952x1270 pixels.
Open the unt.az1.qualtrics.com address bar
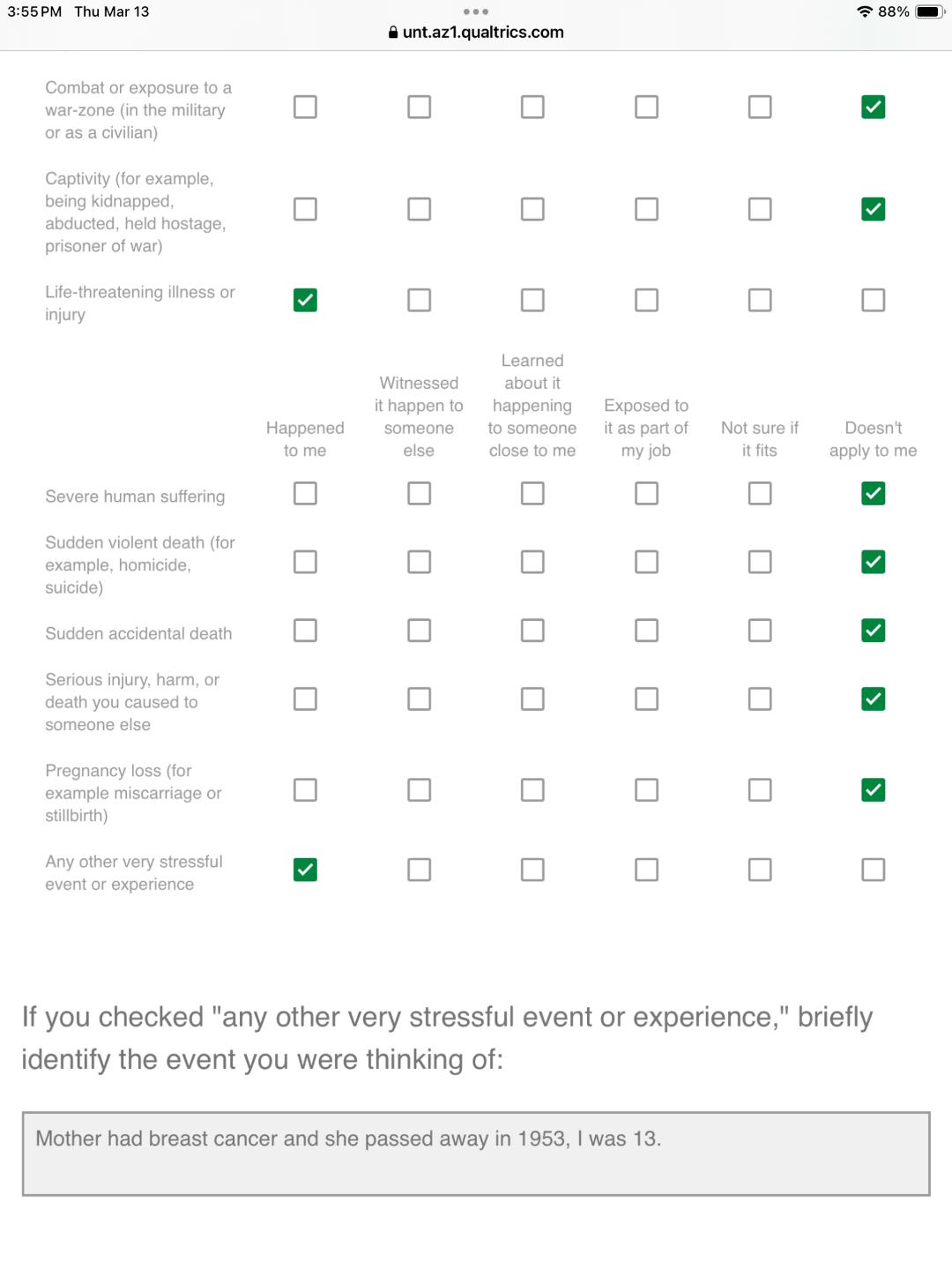[476, 33]
